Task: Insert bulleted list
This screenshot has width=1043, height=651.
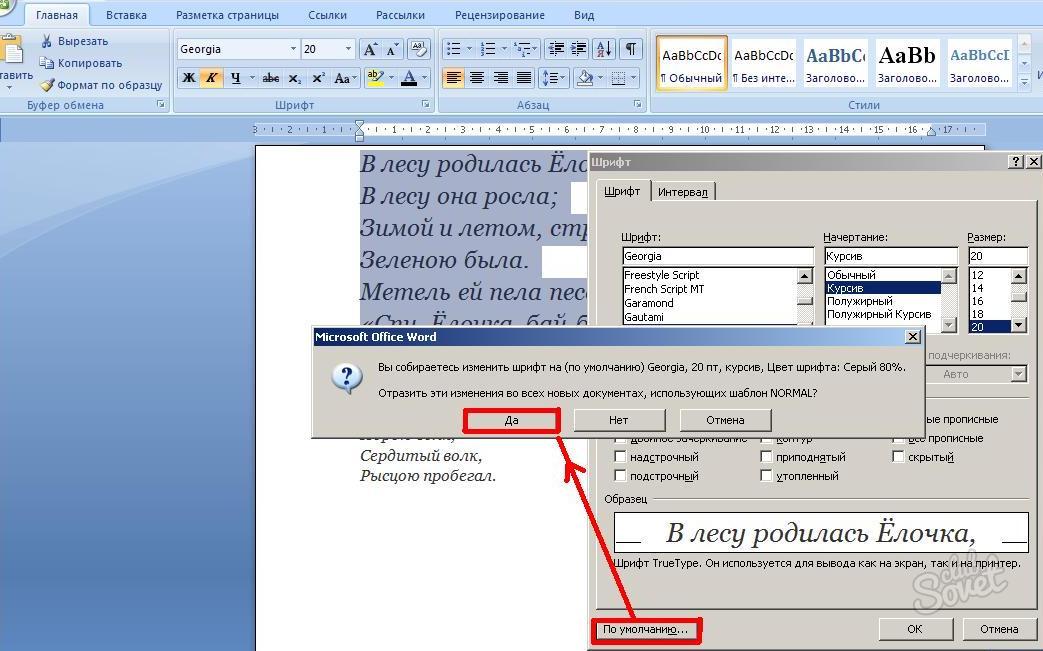Action: [x=454, y=49]
